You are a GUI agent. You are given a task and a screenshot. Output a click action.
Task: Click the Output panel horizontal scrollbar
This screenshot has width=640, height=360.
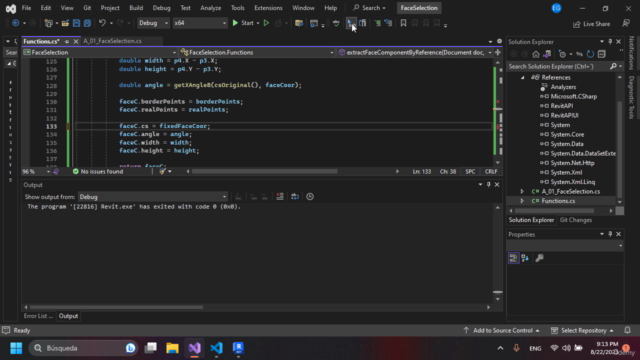[116, 307]
